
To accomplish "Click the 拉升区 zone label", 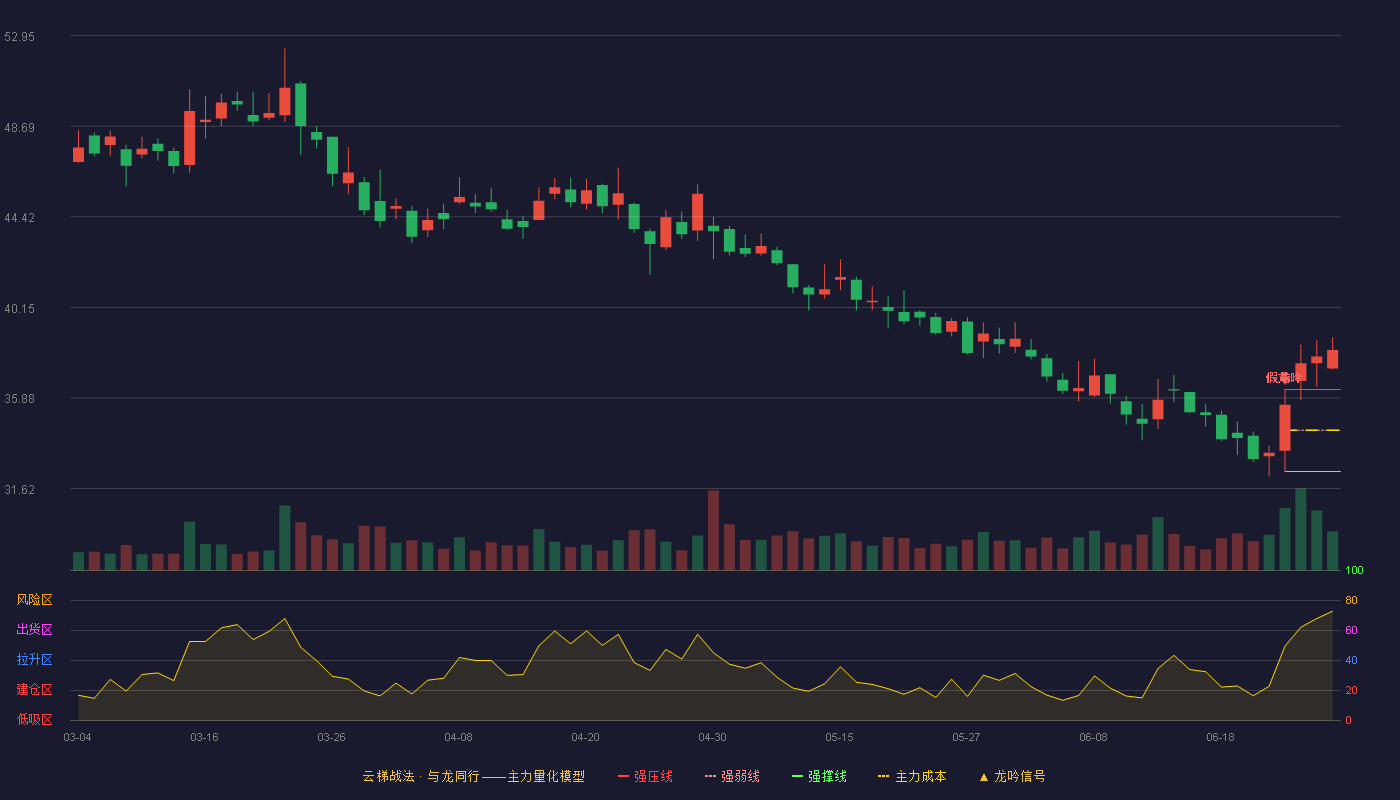I will pos(34,660).
